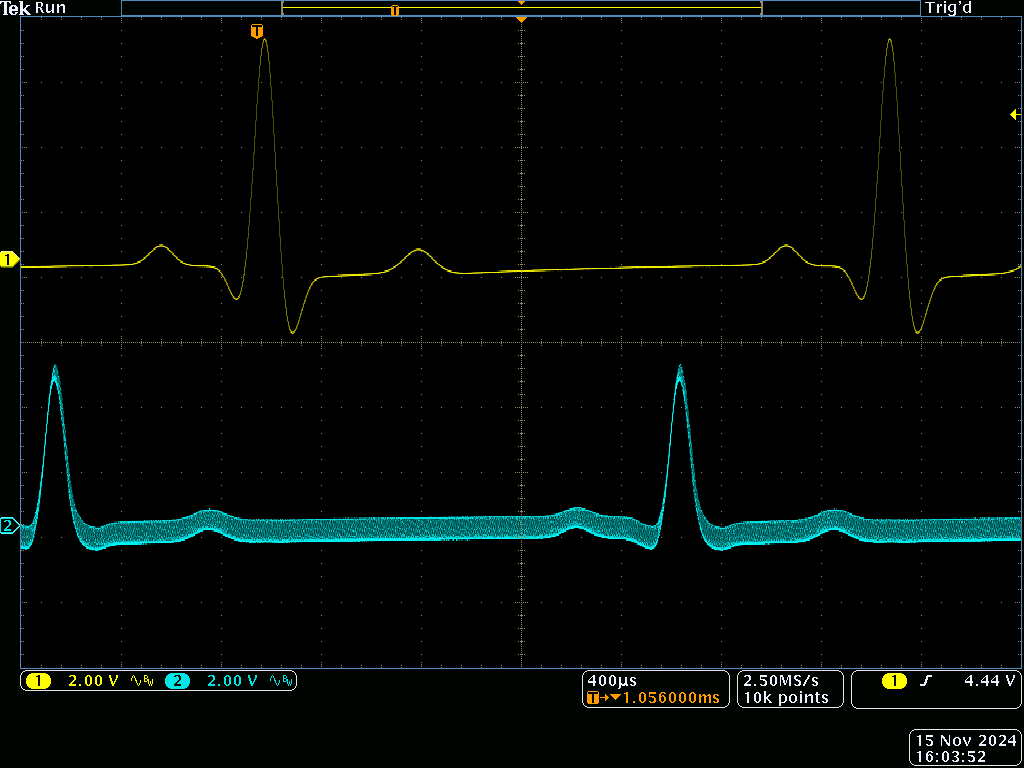The height and width of the screenshot is (768, 1024).
Task: Click the channel 1 ground marker
Action: 9,260
